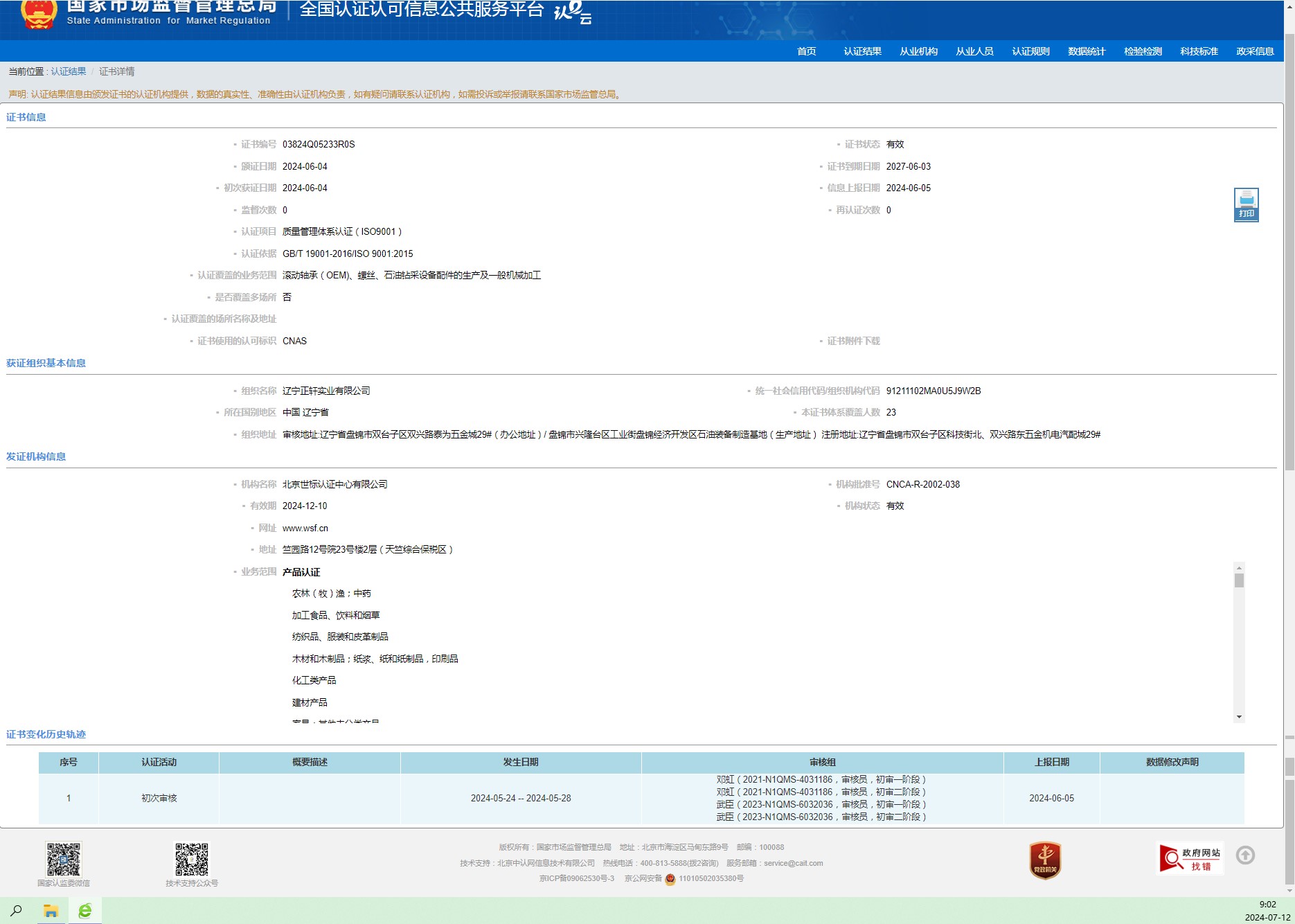1295x924 pixels.
Task: Click the 化工类产品 list entry
Action: (x=314, y=680)
